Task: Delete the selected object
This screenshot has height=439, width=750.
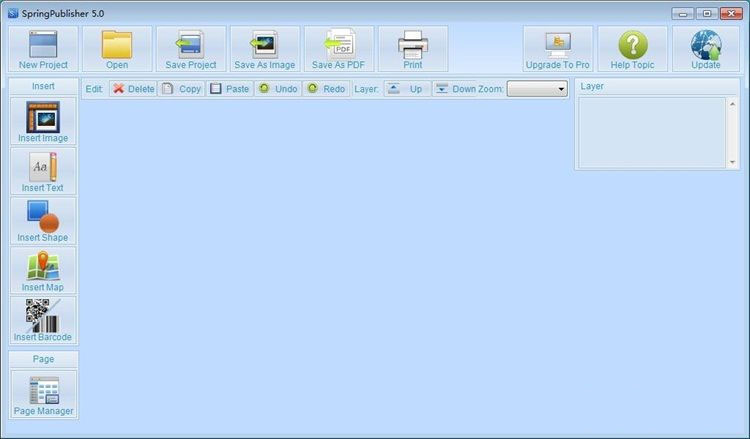Action: (133, 89)
